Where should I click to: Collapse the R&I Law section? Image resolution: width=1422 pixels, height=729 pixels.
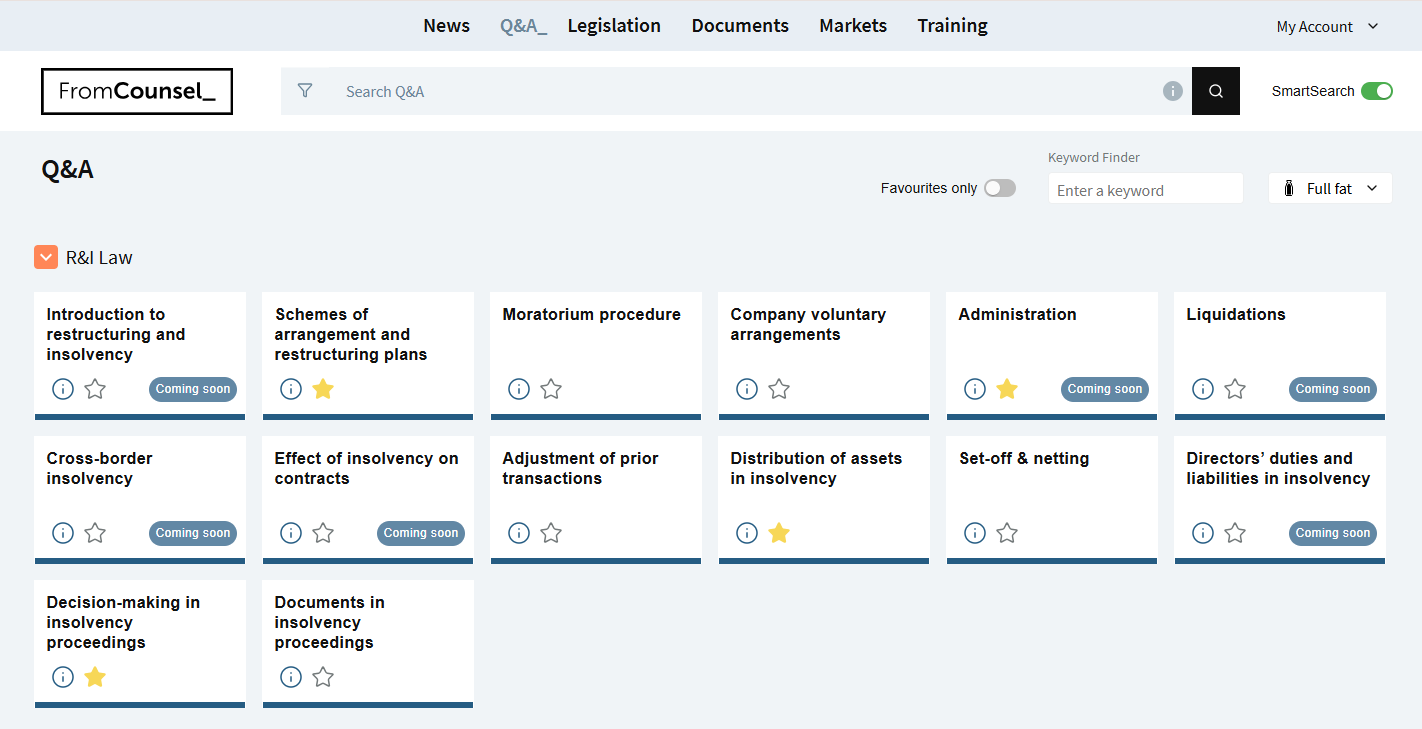click(x=46, y=257)
